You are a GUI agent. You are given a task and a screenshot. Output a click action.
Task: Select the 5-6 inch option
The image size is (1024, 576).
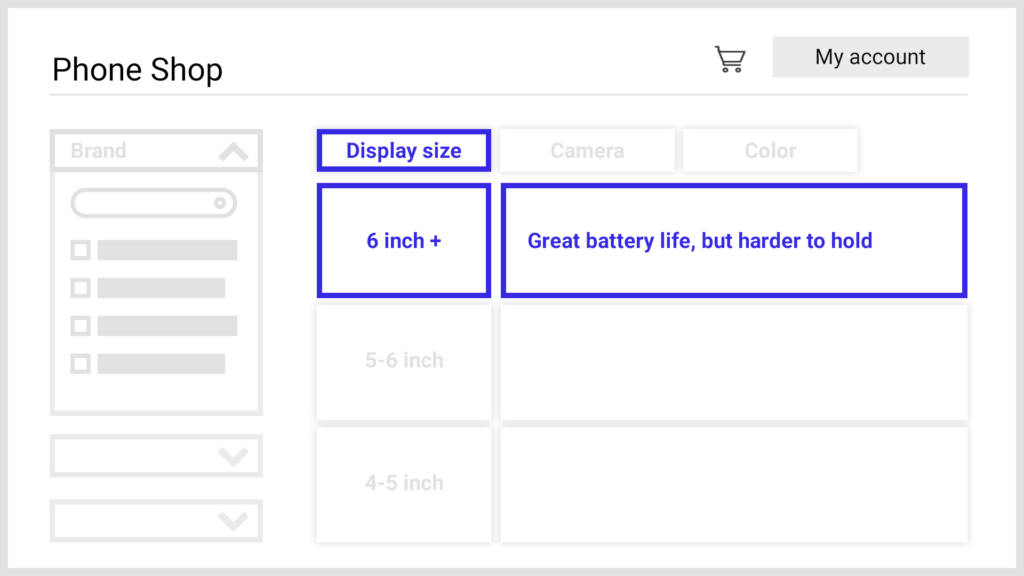pyautogui.click(x=404, y=361)
